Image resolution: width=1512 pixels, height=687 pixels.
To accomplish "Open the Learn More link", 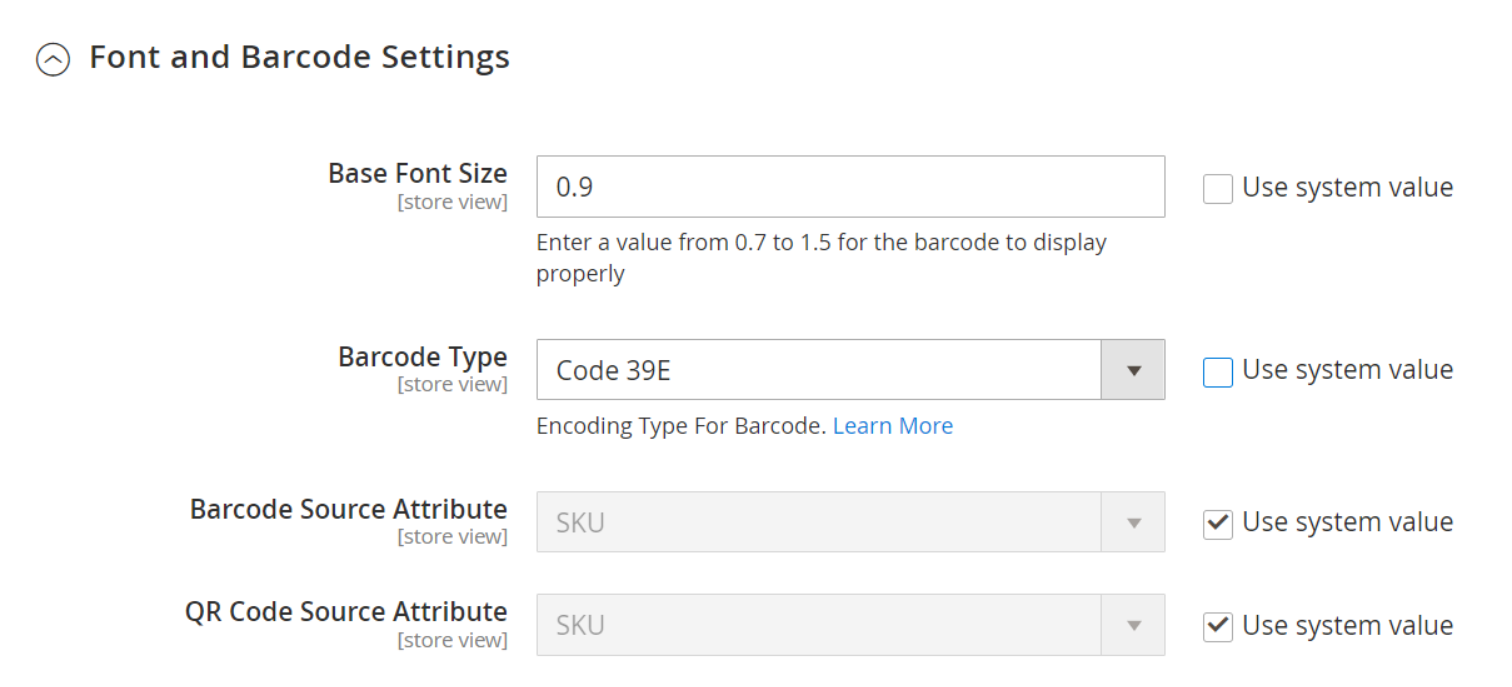I will point(892,426).
